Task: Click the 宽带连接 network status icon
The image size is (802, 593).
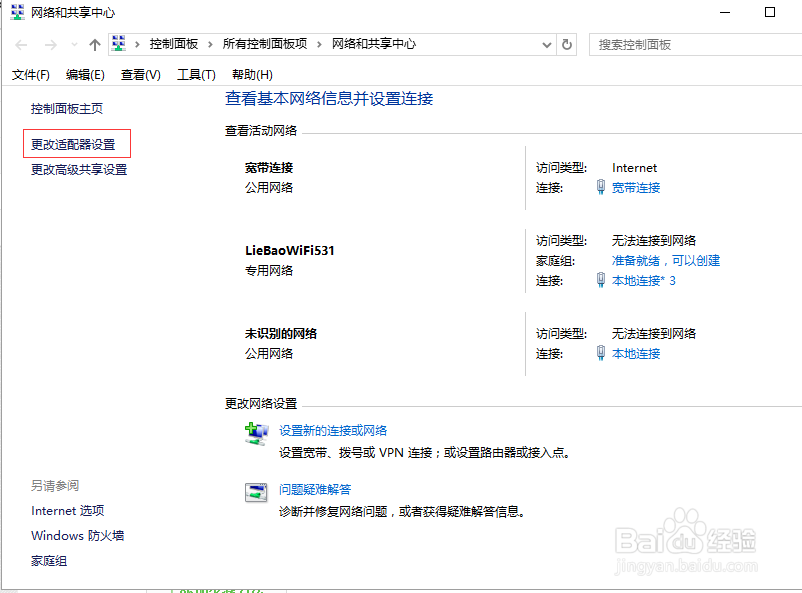Action: click(600, 187)
